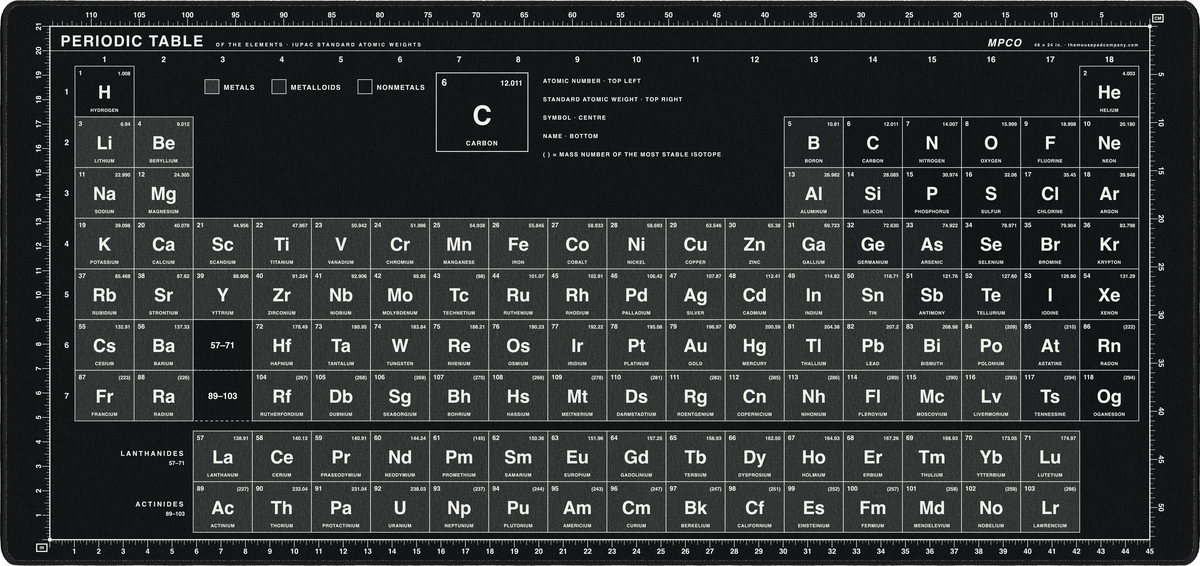Viewport: 1200px width, 566px height.
Task: Select the Lawrencium cell
Action: pyautogui.click(x=1050, y=507)
